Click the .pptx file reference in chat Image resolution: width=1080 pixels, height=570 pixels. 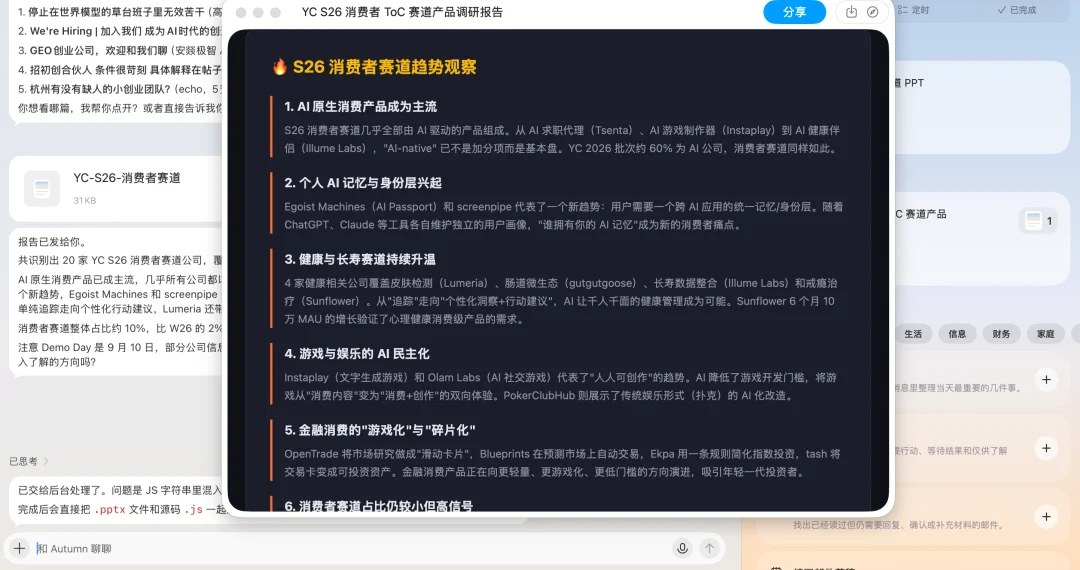pos(111,509)
